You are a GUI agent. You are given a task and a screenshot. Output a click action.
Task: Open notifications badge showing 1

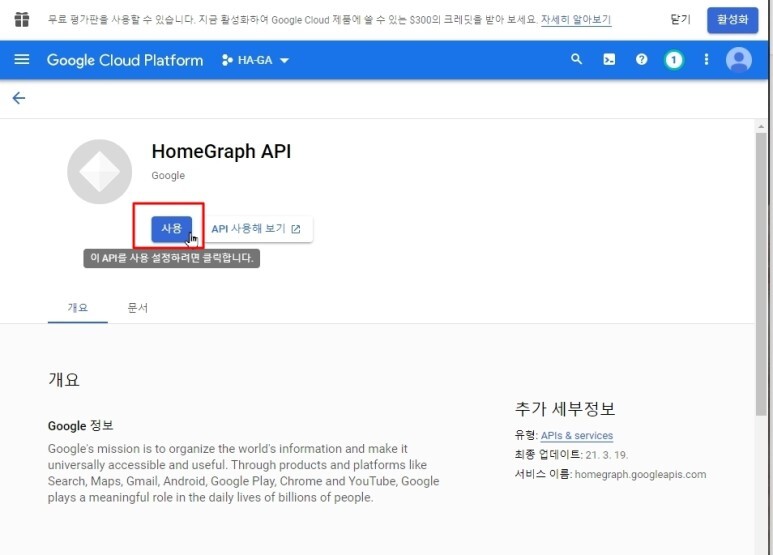[x=673, y=60]
